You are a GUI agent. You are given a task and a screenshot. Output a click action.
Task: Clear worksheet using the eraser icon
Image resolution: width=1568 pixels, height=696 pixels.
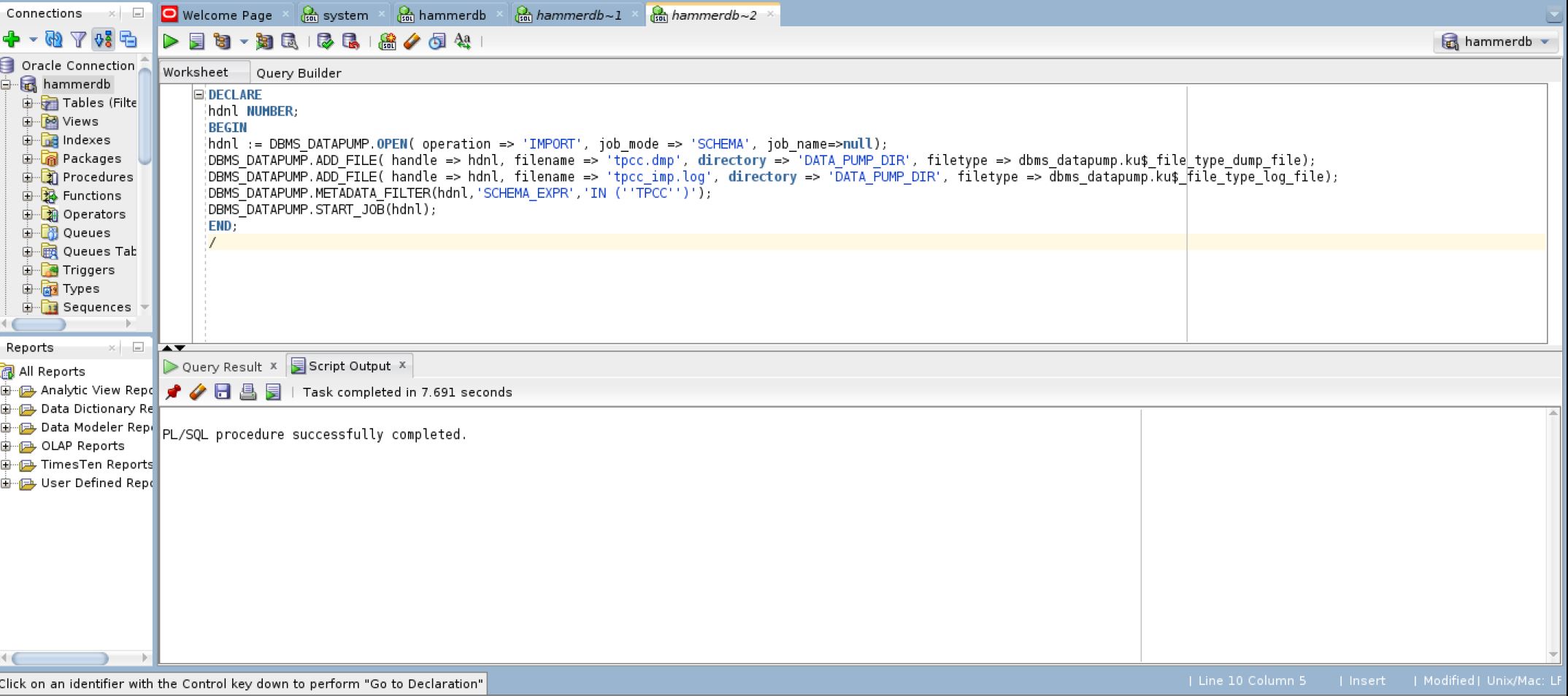tap(412, 42)
